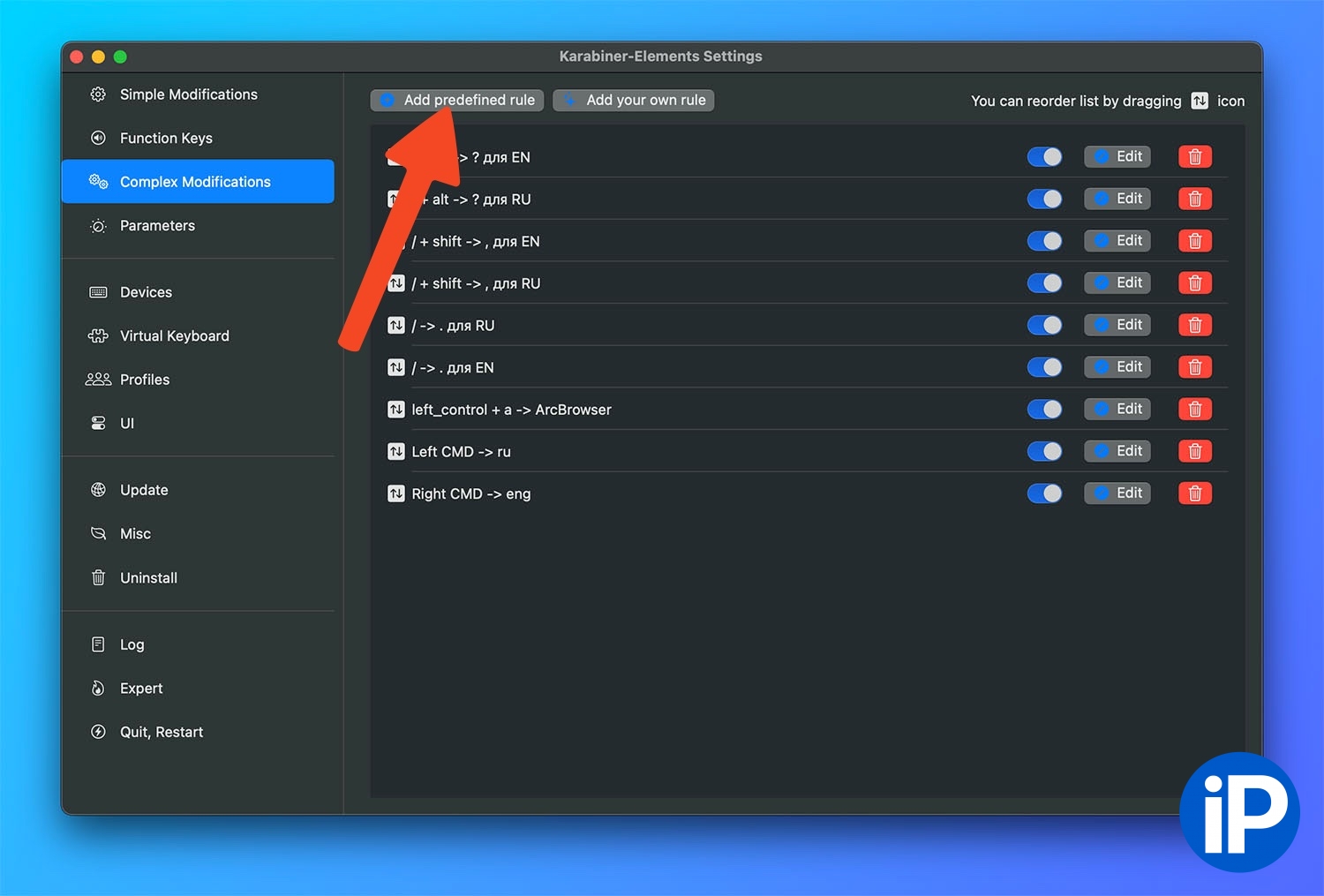Remove the '/ -> . для EN' rule
Viewport: 1324px width, 896px height.
coord(1194,367)
